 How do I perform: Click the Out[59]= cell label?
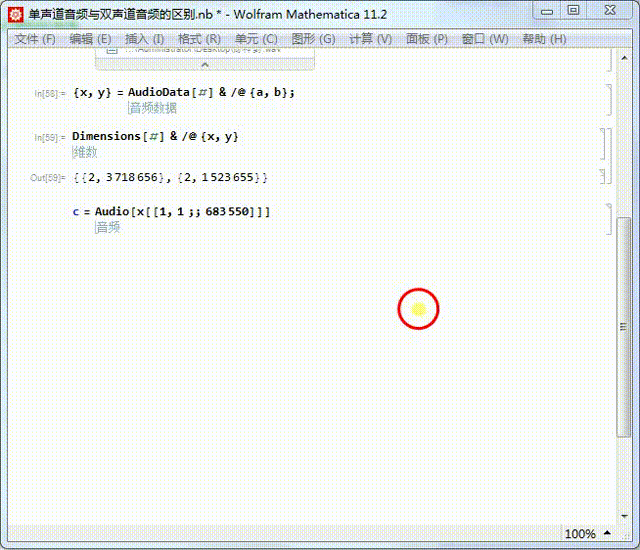48,178
